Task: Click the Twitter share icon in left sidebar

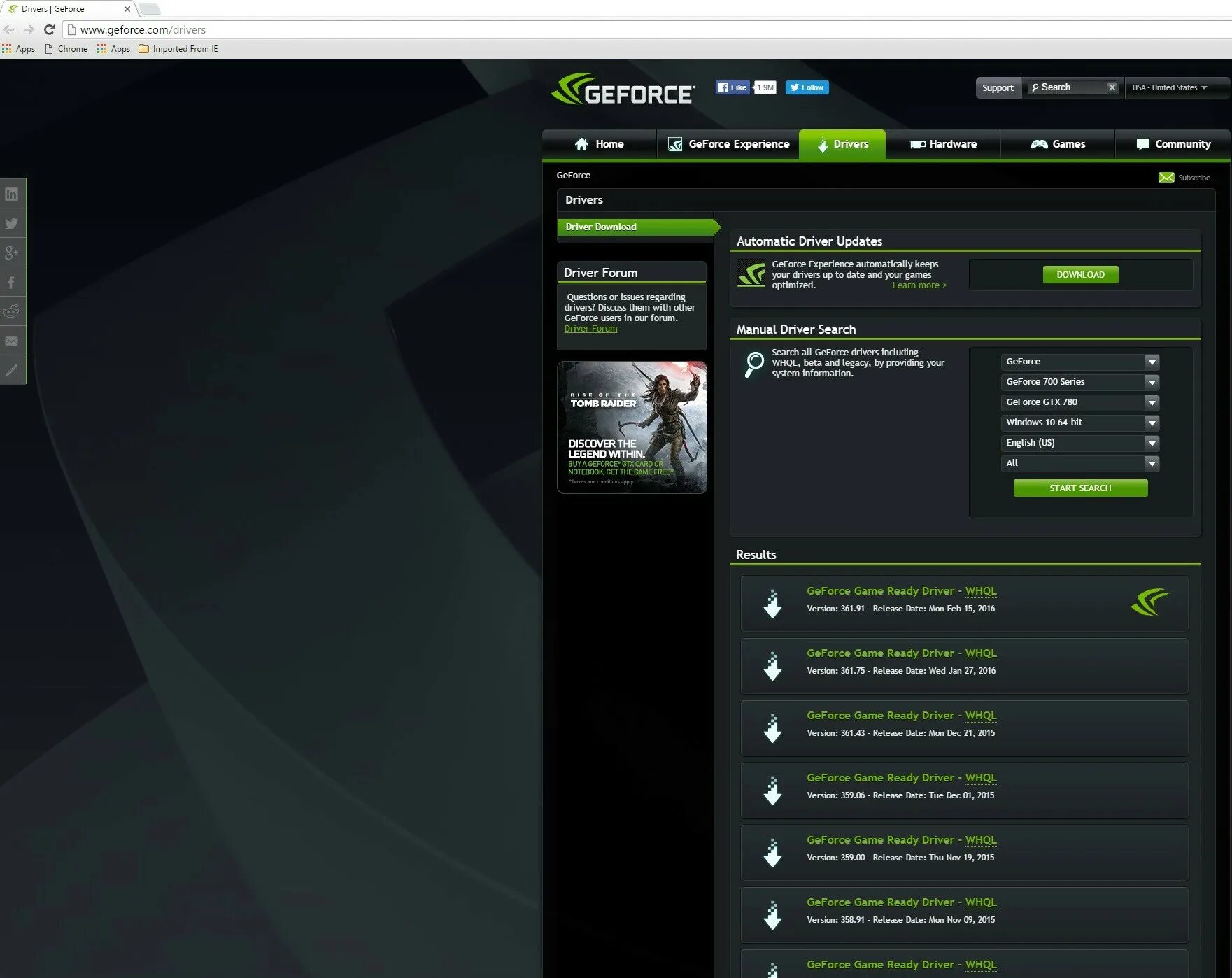Action: (12, 223)
